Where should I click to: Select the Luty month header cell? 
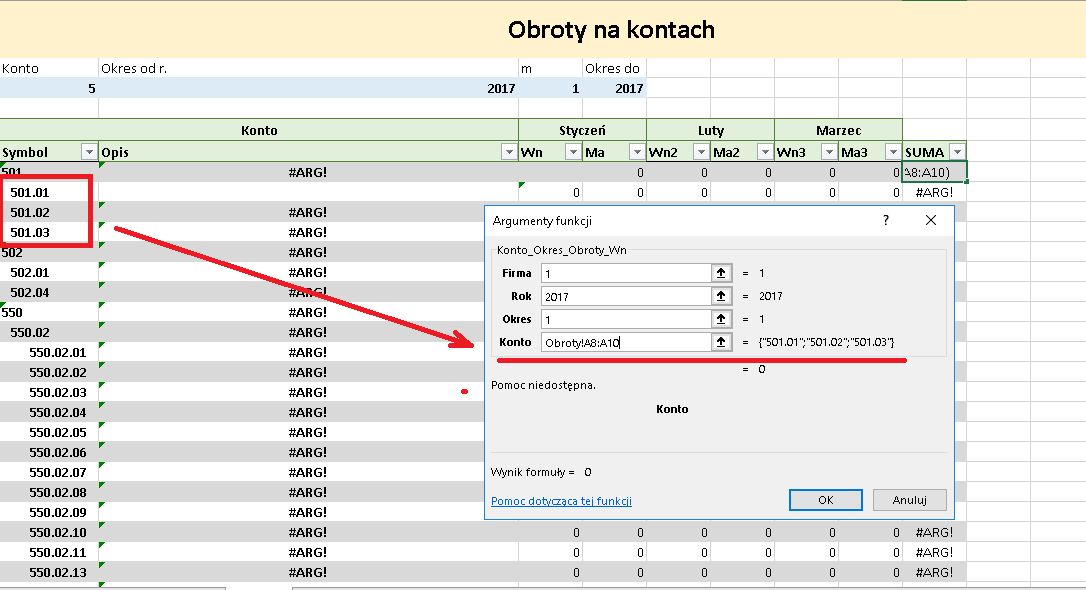pos(711,130)
